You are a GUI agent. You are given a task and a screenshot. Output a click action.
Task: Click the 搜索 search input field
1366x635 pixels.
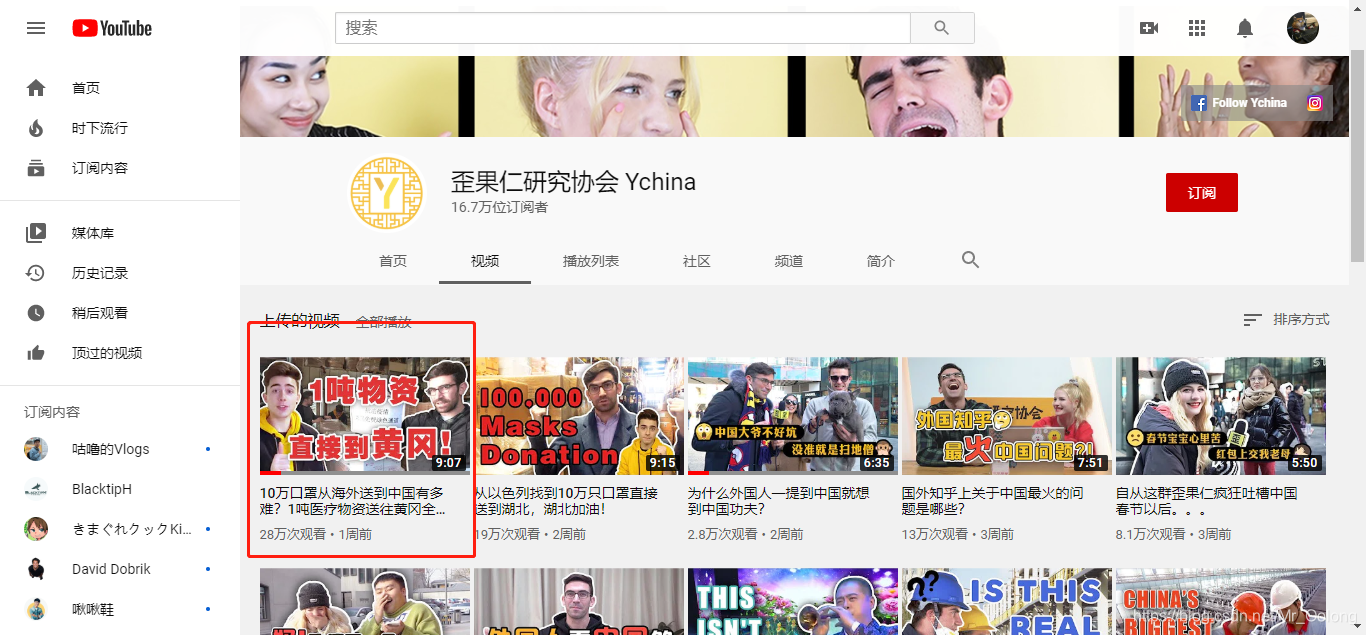(623, 28)
